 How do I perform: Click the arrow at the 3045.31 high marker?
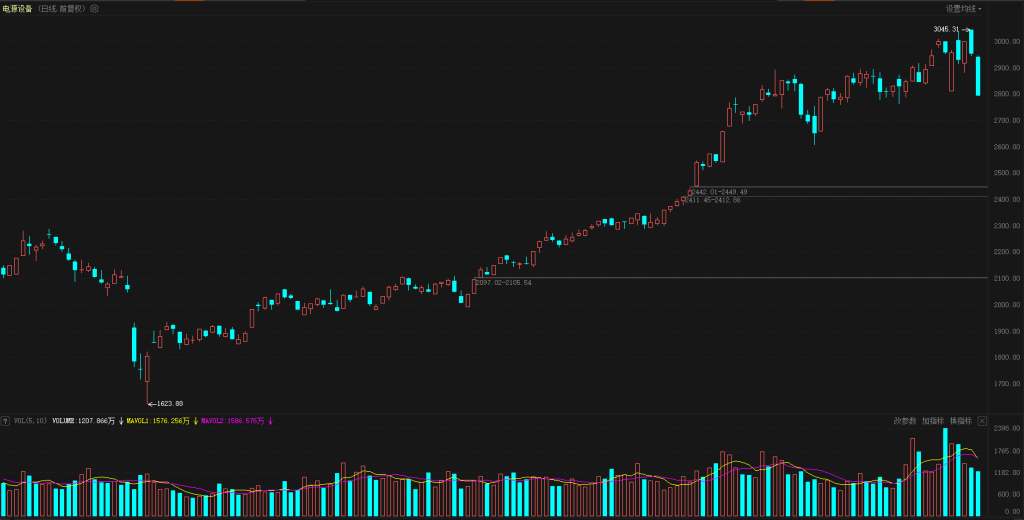point(966,30)
